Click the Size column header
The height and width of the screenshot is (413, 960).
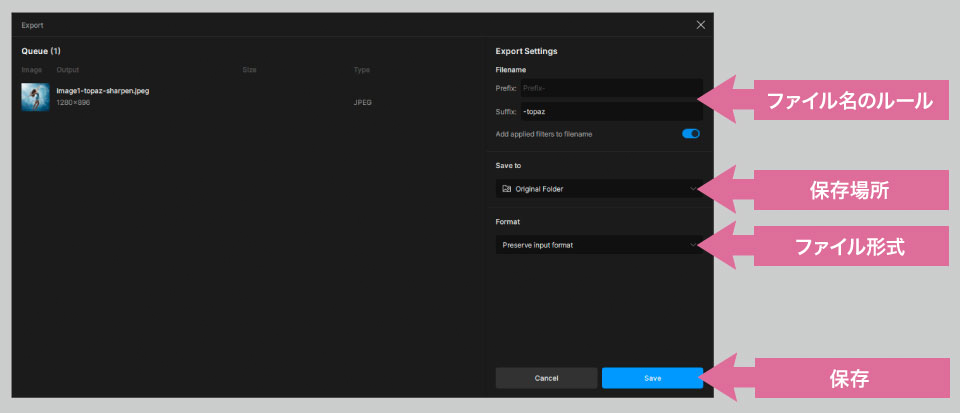click(249, 70)
